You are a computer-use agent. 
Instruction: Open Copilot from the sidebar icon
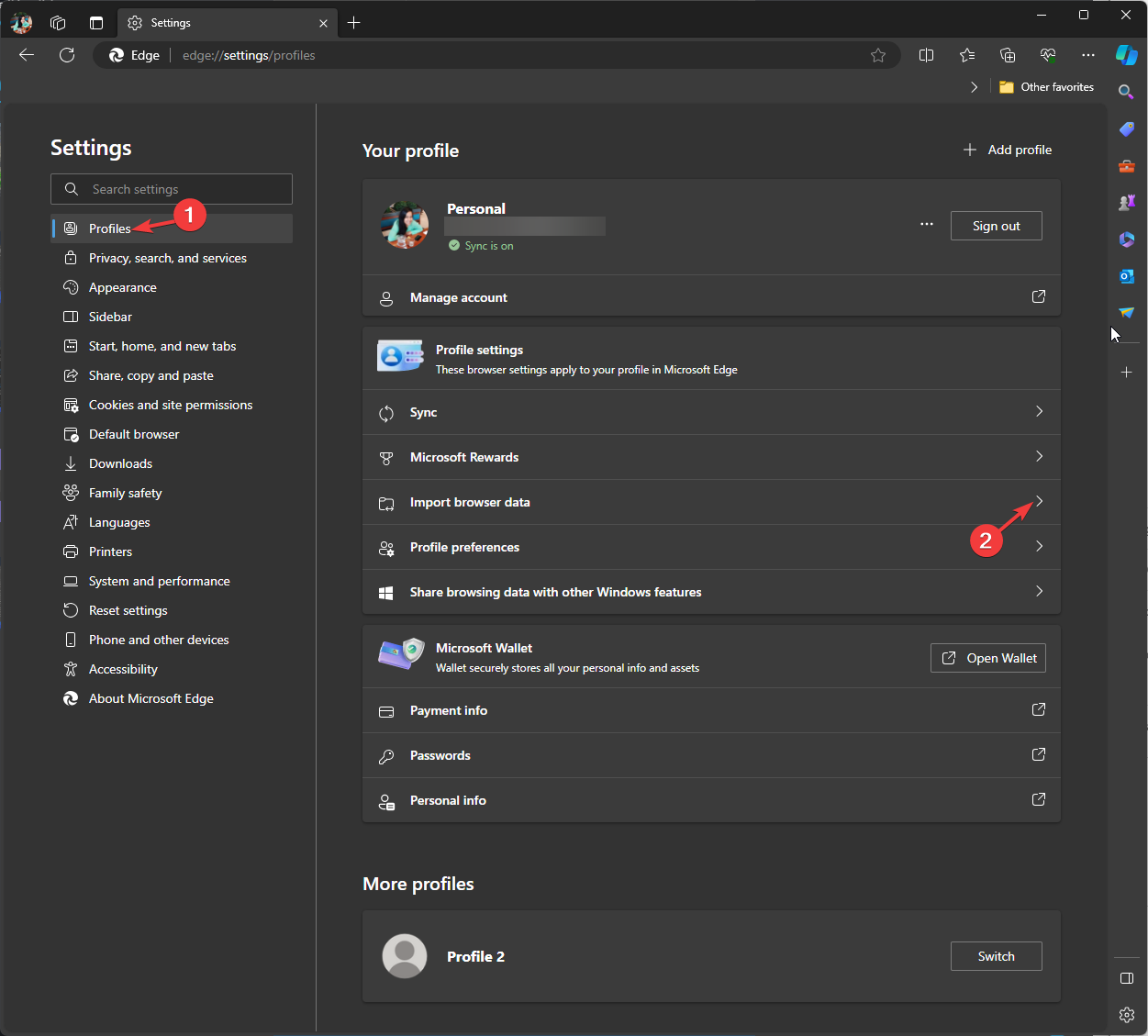click(1126, 55)
